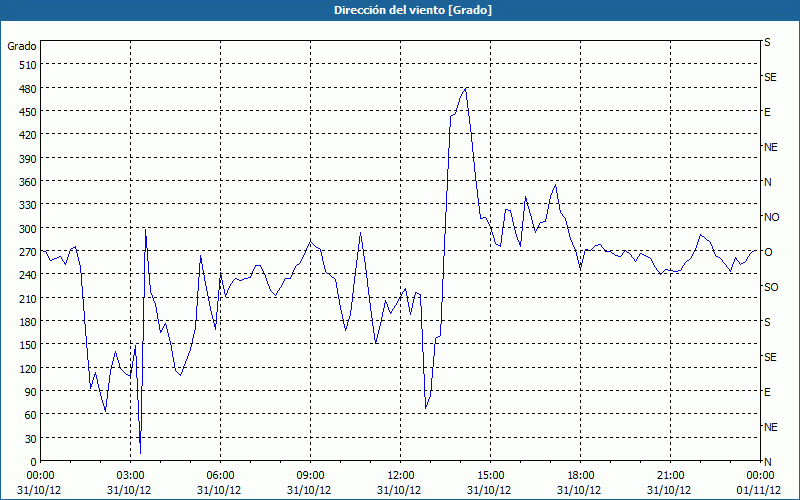Viewport: 800px width, 500px height.
Task: Click the 0 degree axis label
Action: coord(34,462)
